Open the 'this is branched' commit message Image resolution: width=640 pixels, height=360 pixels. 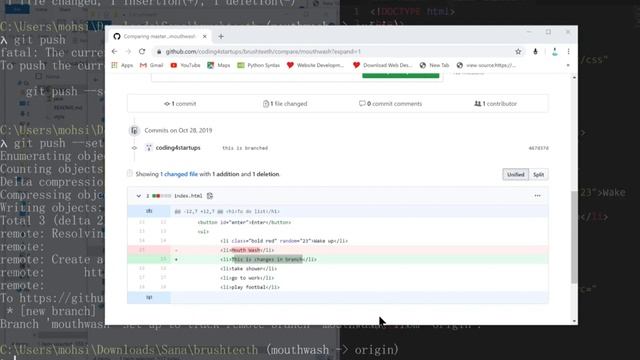pyautogui.click(x=245, y=148)
